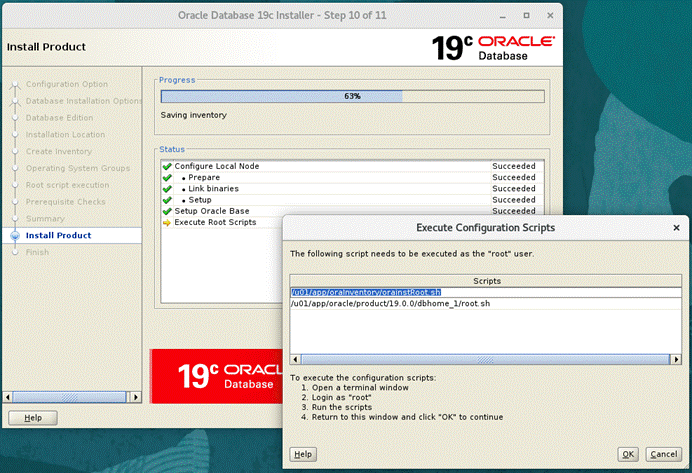Click green checkmark beside Configure Local Node
Screen dimensions: 692x473
tap(167, 166)
